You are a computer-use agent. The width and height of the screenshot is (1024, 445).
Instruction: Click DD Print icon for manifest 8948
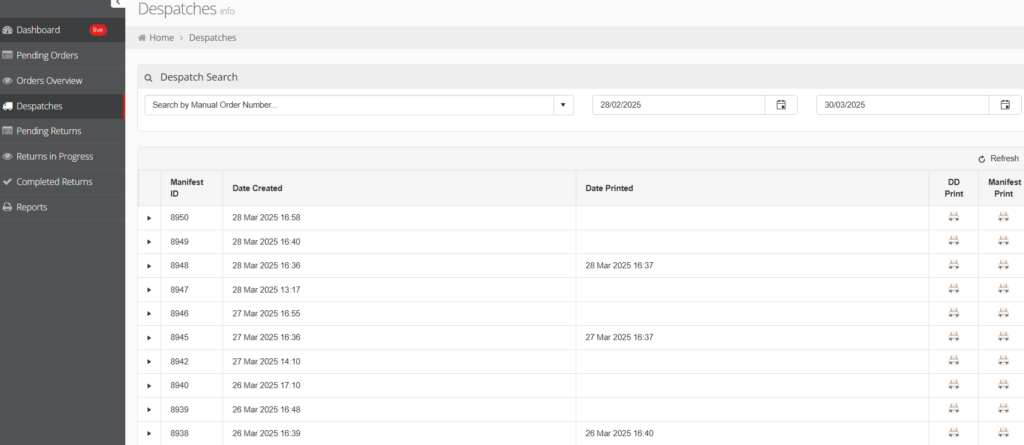(953, 265)
